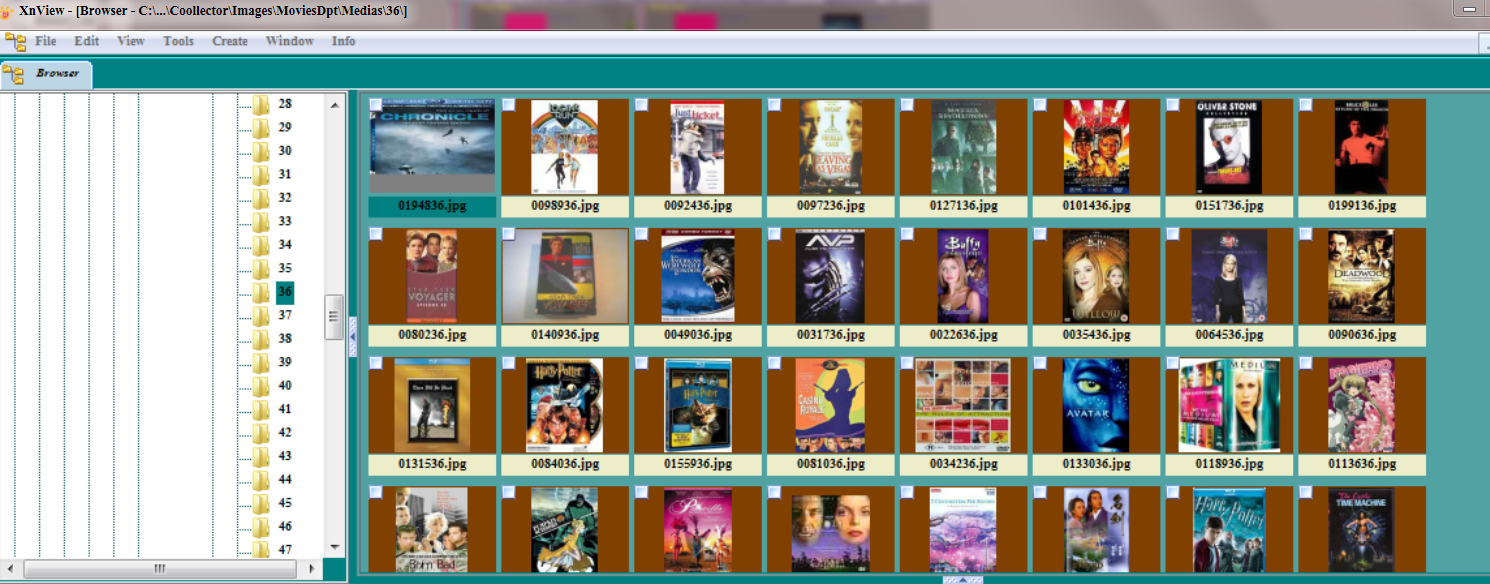Click folder icon for folder 34
The width and height of the screenshot is (1490, 584).
261,245
